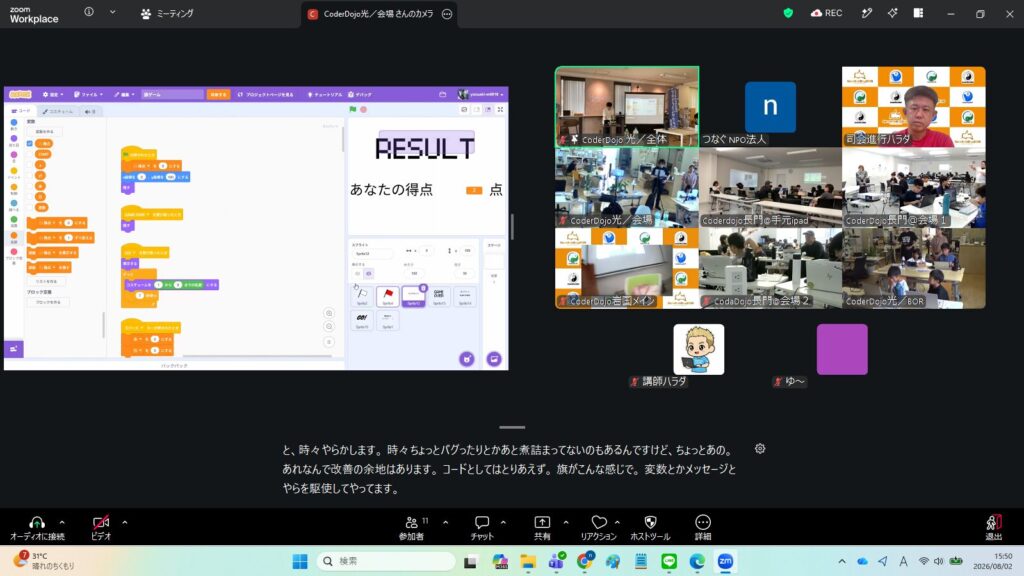
Task: Open the AI Companion sparkle icon
Action: tap(892, 13)
